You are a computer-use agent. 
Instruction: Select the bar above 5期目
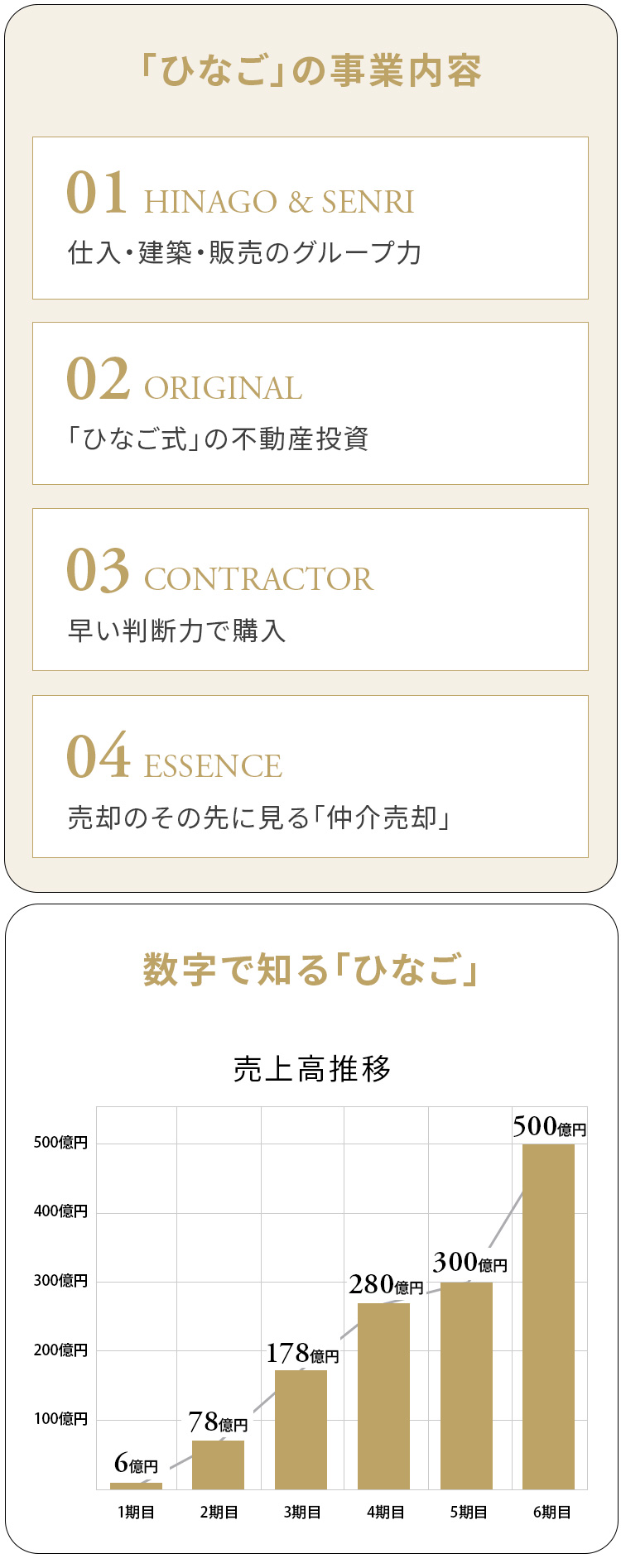(466, 1386)
